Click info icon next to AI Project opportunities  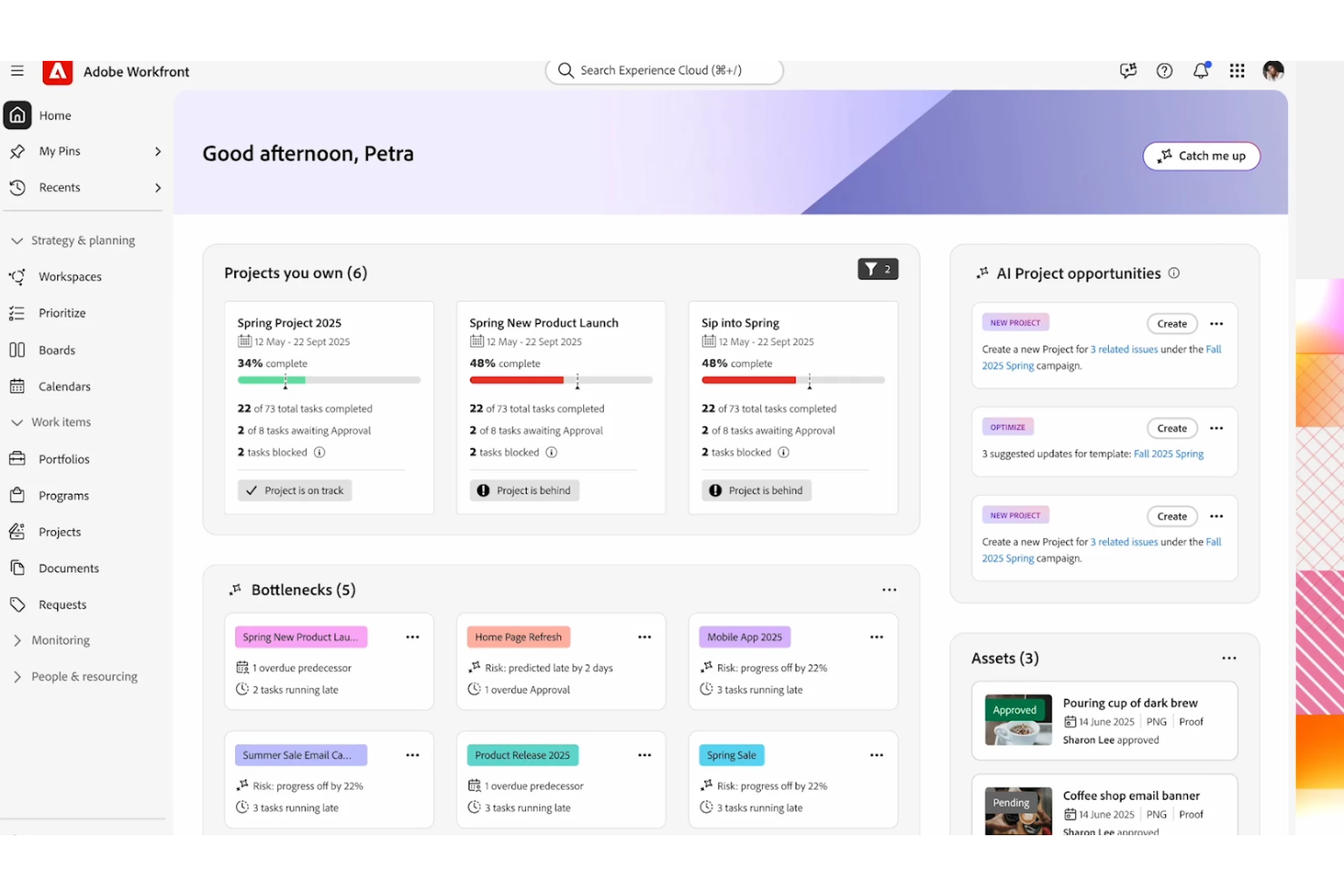[1173, 273]
